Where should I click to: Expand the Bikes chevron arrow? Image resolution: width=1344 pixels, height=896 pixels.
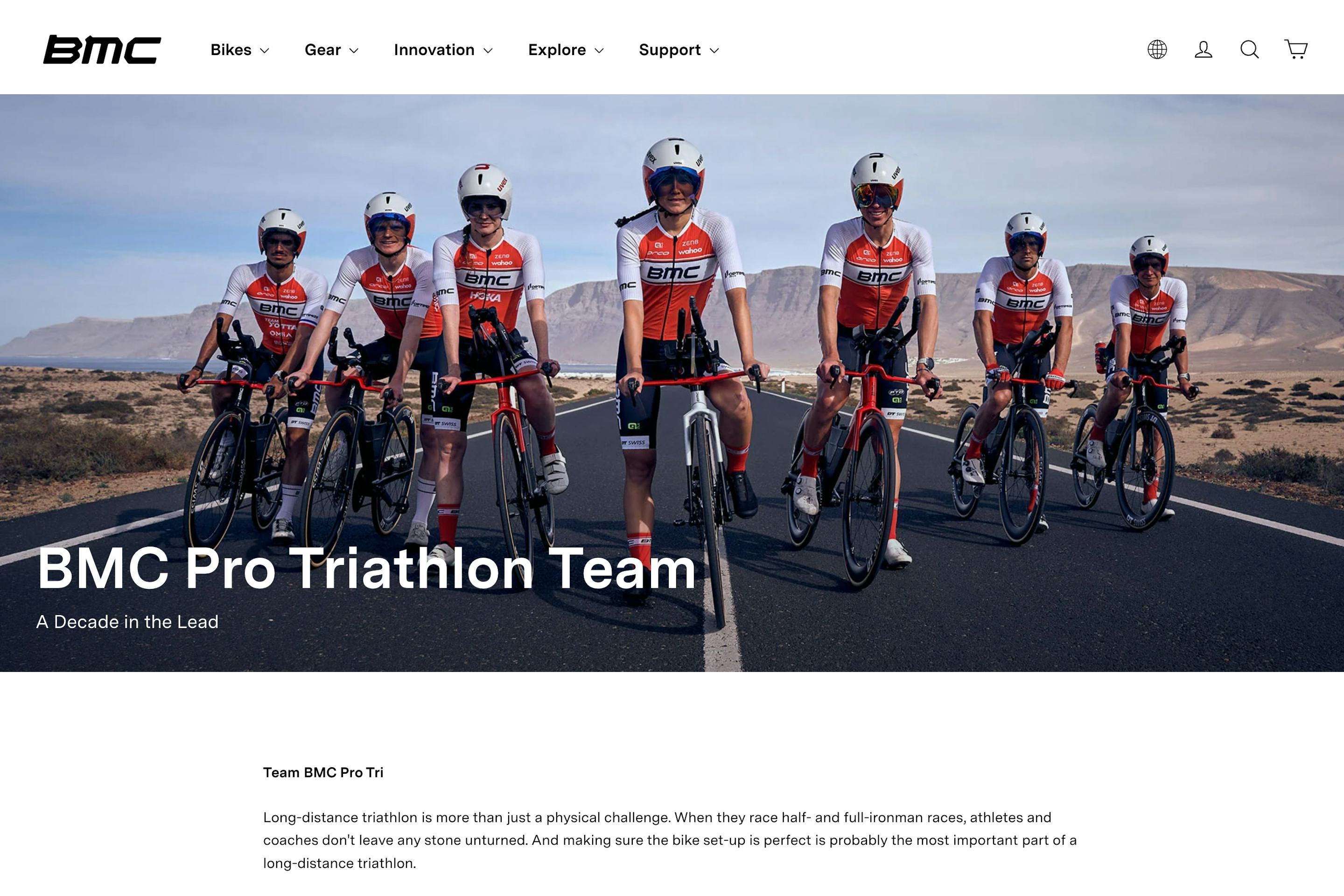pos(265,51)
